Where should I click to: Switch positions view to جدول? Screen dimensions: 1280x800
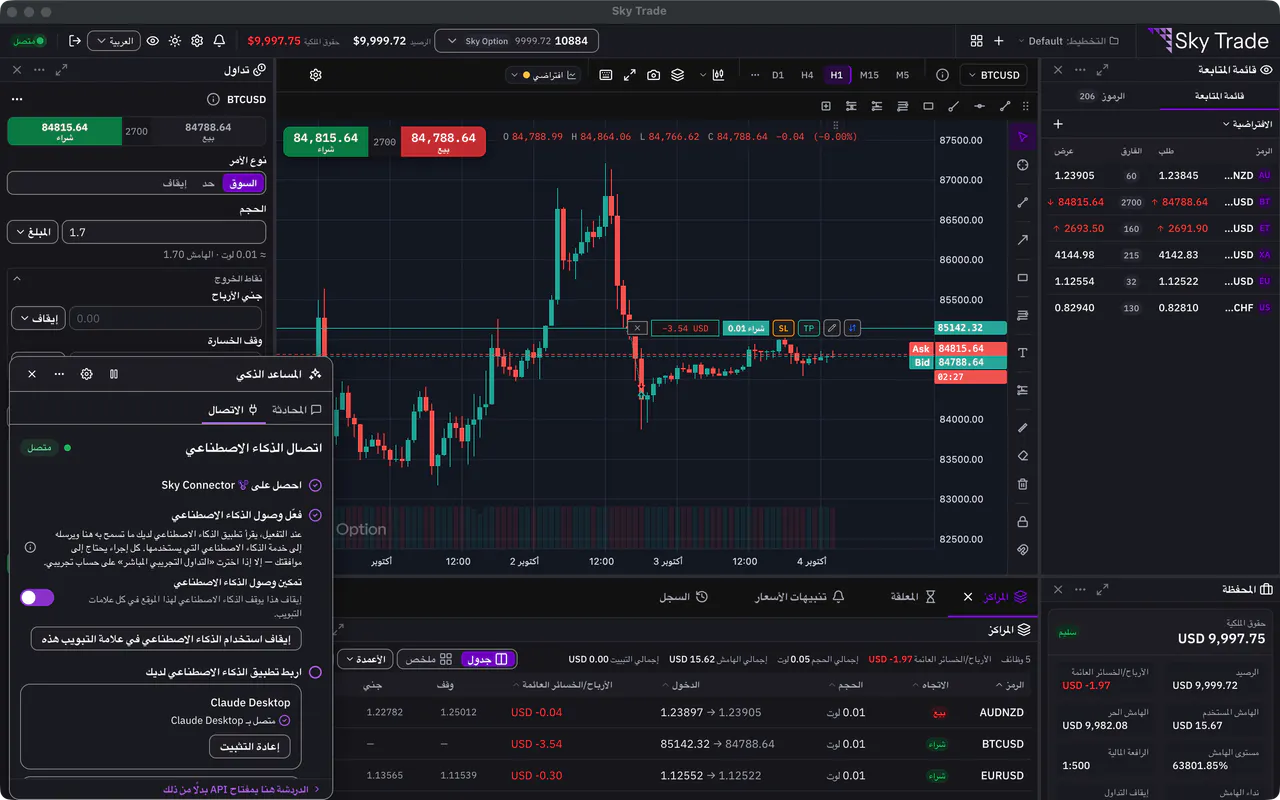click(x=488, y=660)
